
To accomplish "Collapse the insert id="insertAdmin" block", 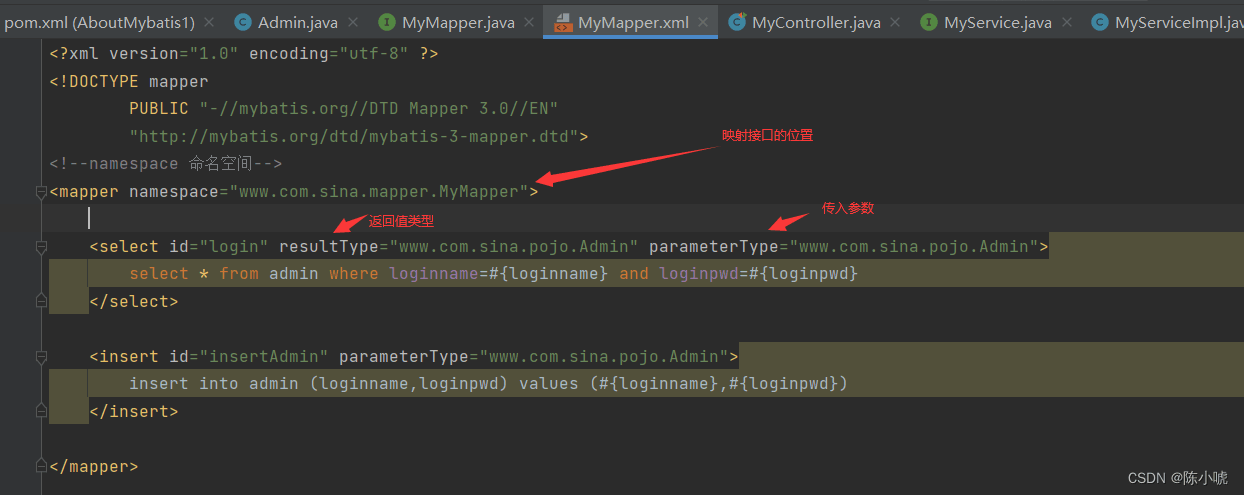I will click(x=40, y=356).
